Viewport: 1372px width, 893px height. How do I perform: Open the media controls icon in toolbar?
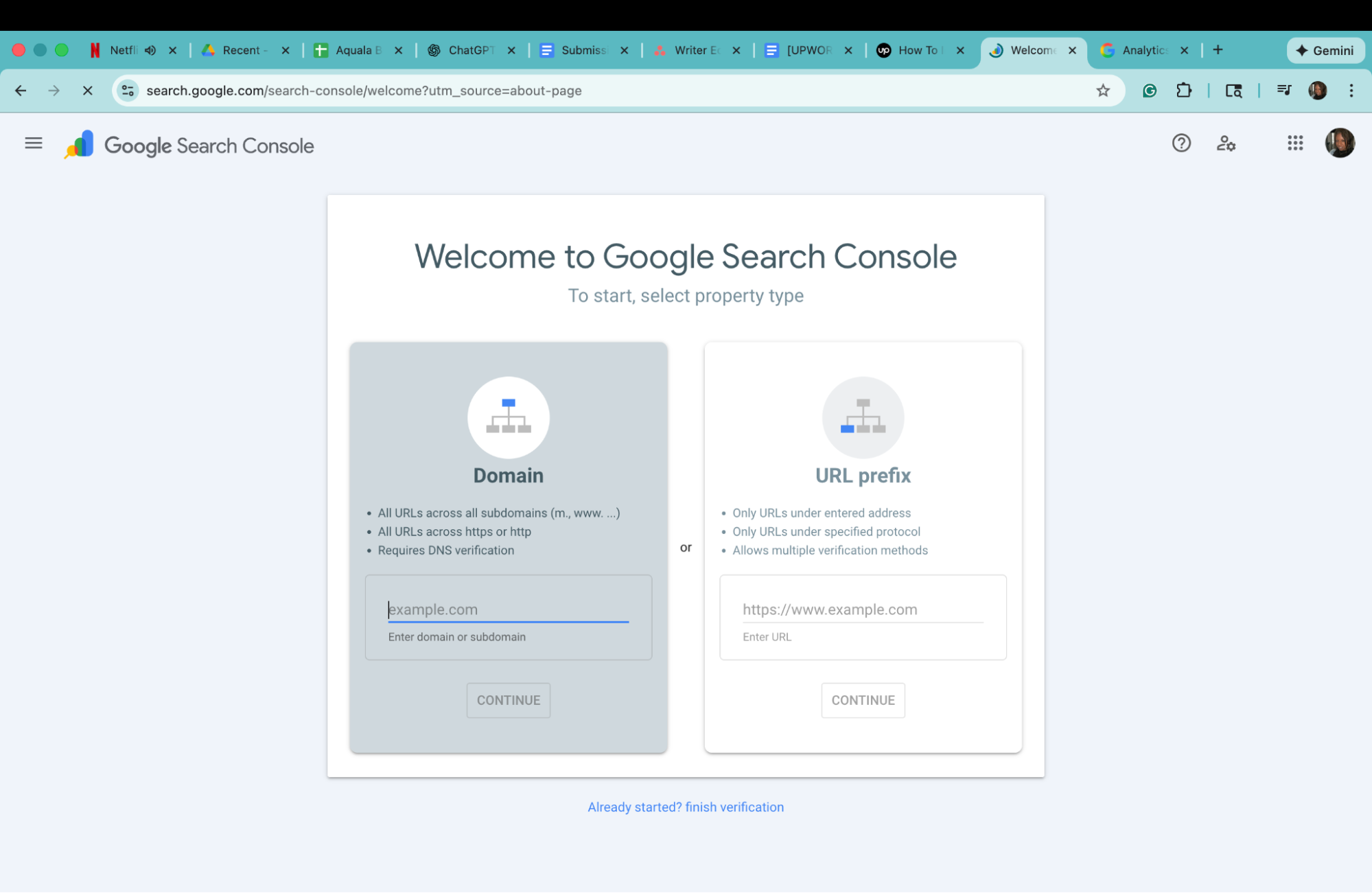(1283, 91)
